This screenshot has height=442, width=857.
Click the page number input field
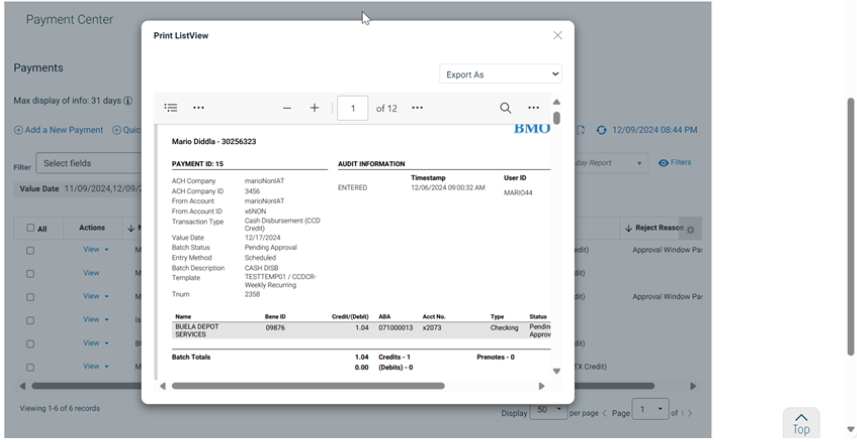[x=353, y=108]
